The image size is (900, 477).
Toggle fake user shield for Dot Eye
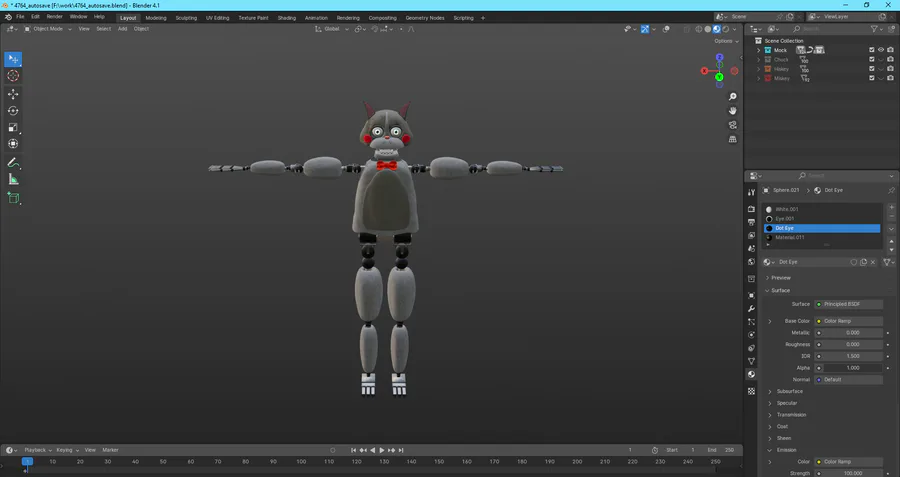tap(854, 262)
